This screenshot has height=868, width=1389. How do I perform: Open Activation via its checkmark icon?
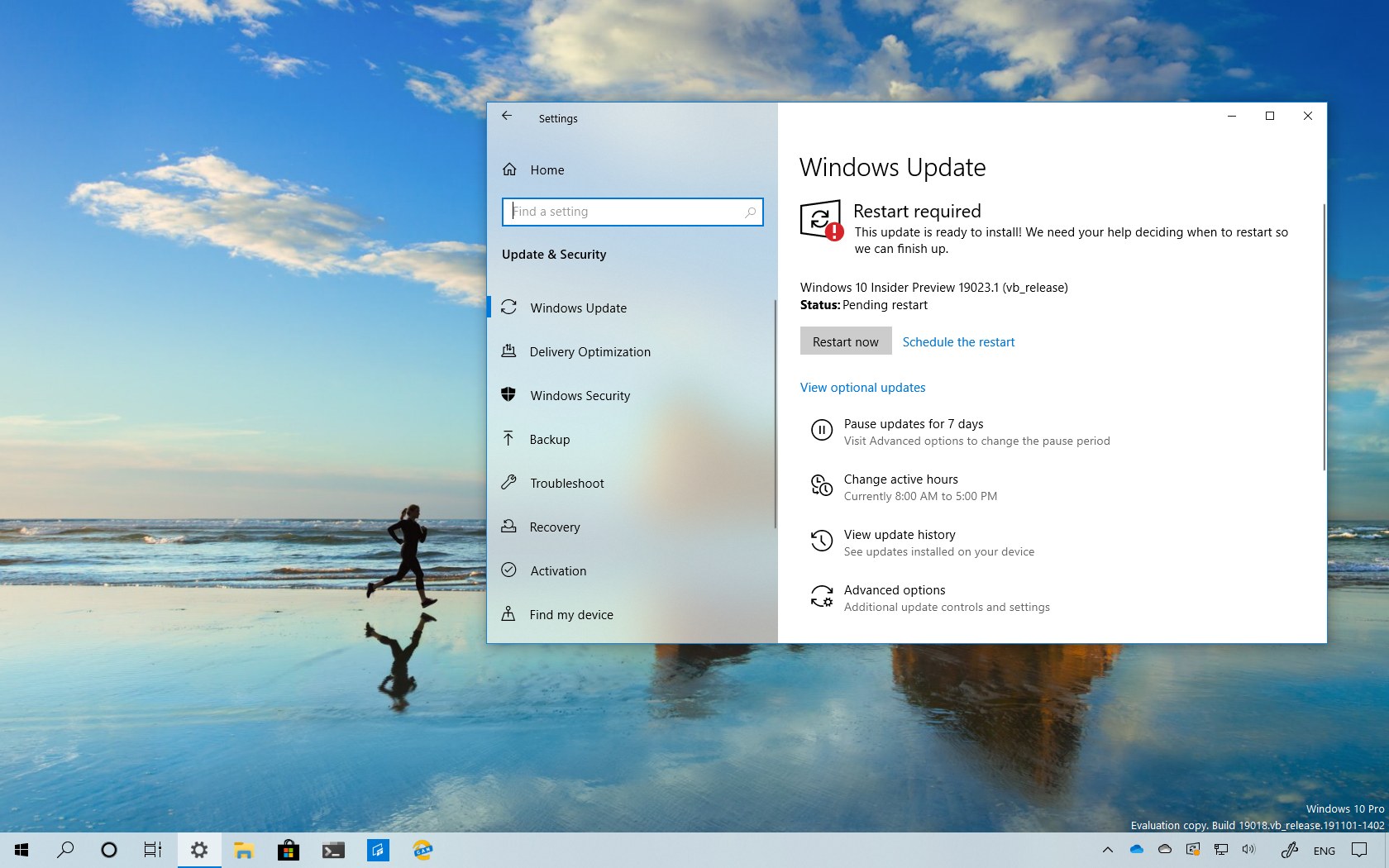click(510, 570)
